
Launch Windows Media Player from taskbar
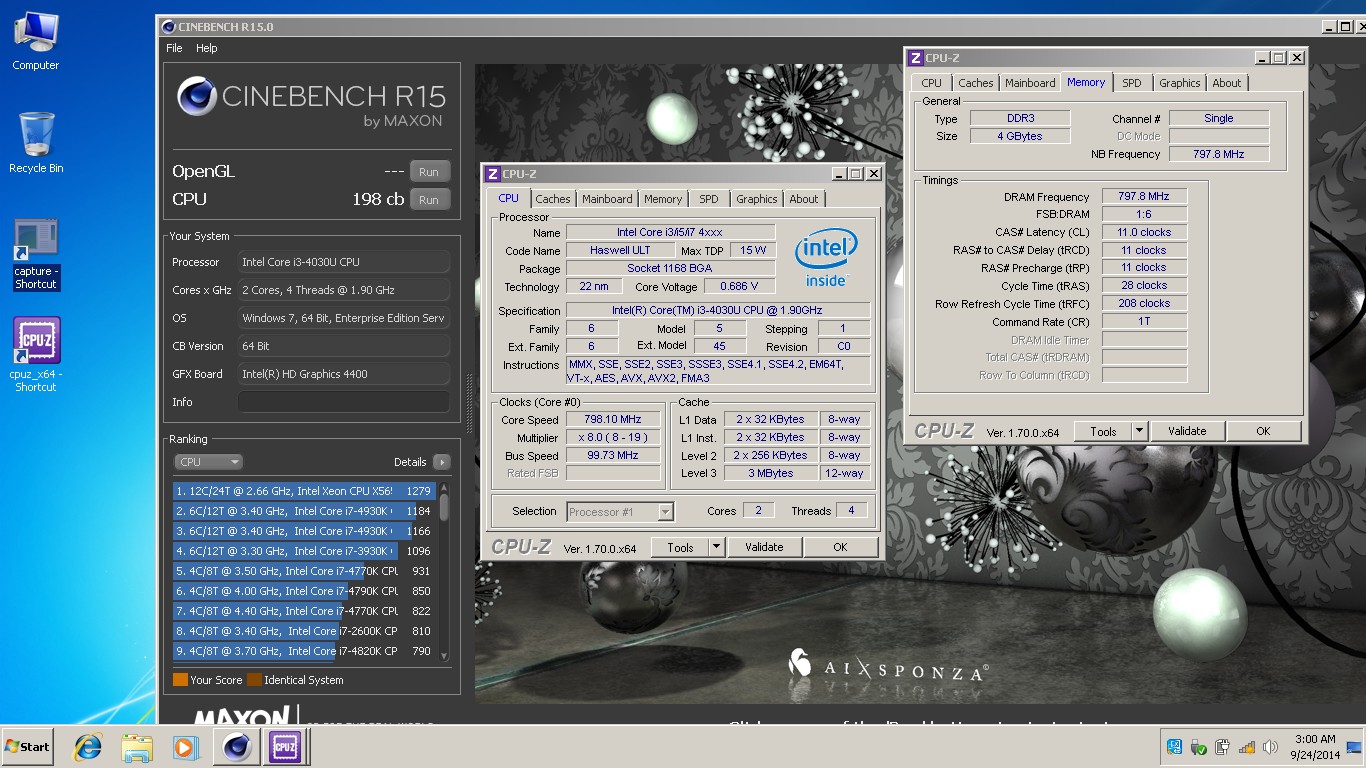click(x=184, y=747)
